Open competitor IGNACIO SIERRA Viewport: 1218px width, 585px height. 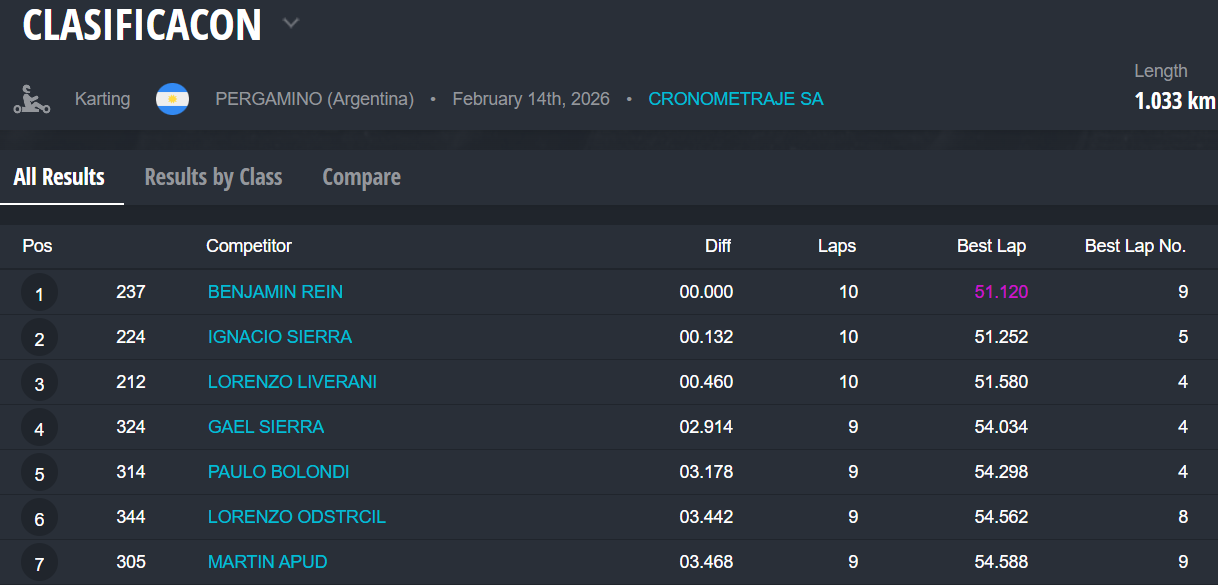[x=280, y=337]
